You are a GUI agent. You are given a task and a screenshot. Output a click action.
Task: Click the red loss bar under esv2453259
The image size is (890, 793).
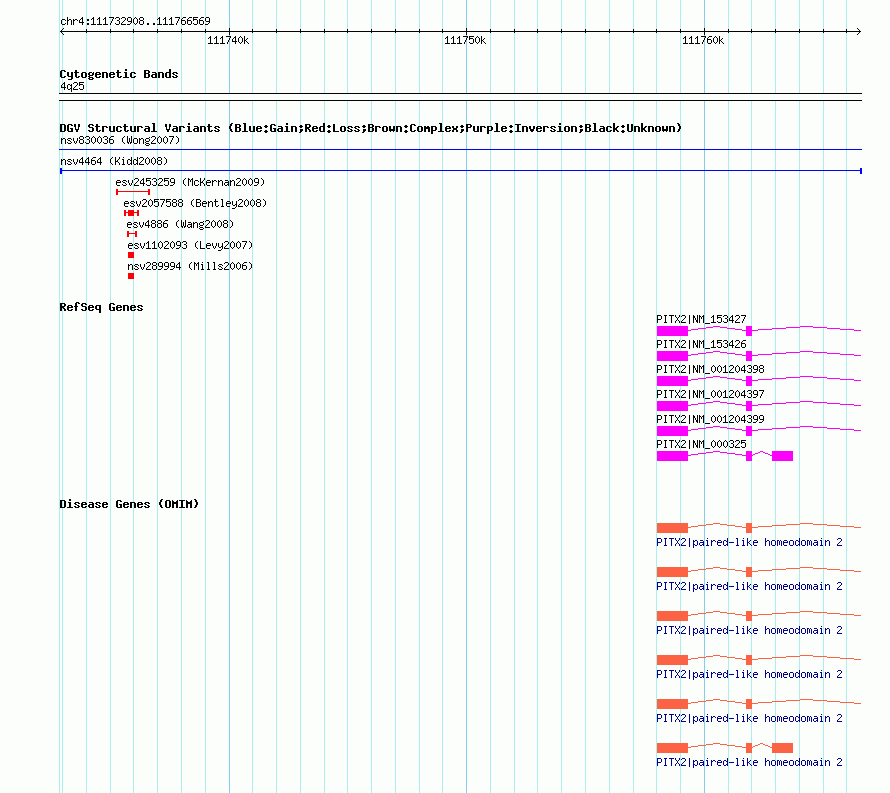pyautogui.click(x=133, y=192)
